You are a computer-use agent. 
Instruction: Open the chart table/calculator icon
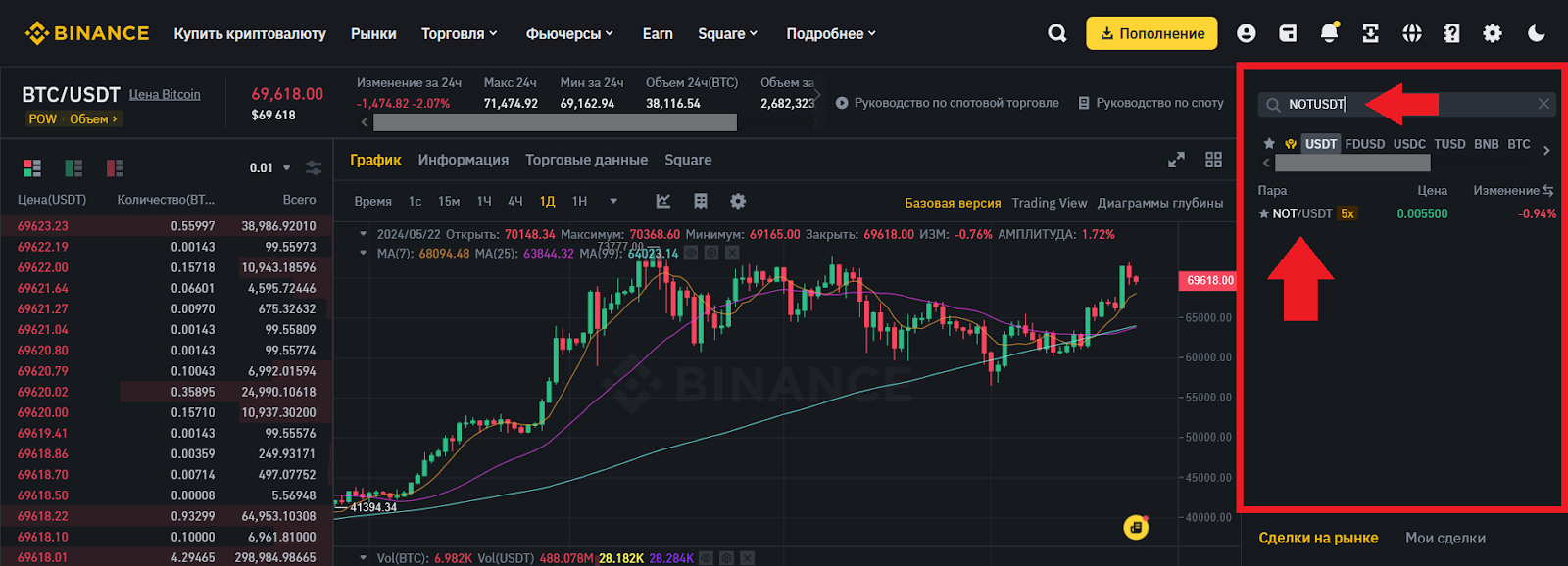(x=701, y=201)
